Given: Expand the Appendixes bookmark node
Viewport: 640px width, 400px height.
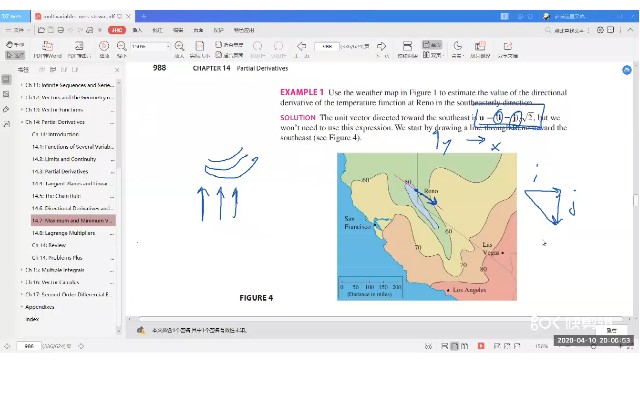Looking at the screenshot, I should [x=22, y=307].
